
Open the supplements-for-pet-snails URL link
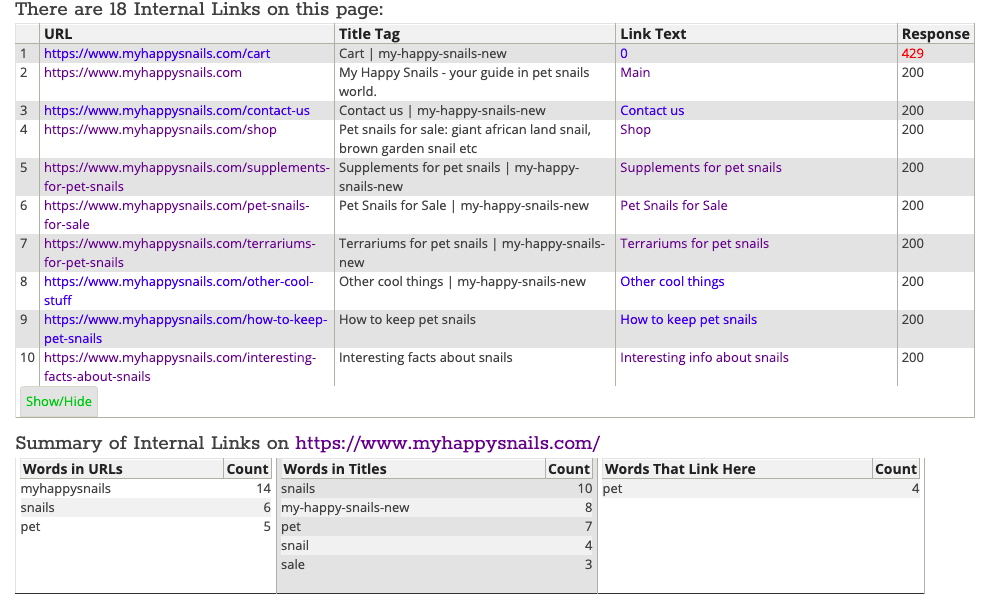pyautogui.click(x=186, y=177)
